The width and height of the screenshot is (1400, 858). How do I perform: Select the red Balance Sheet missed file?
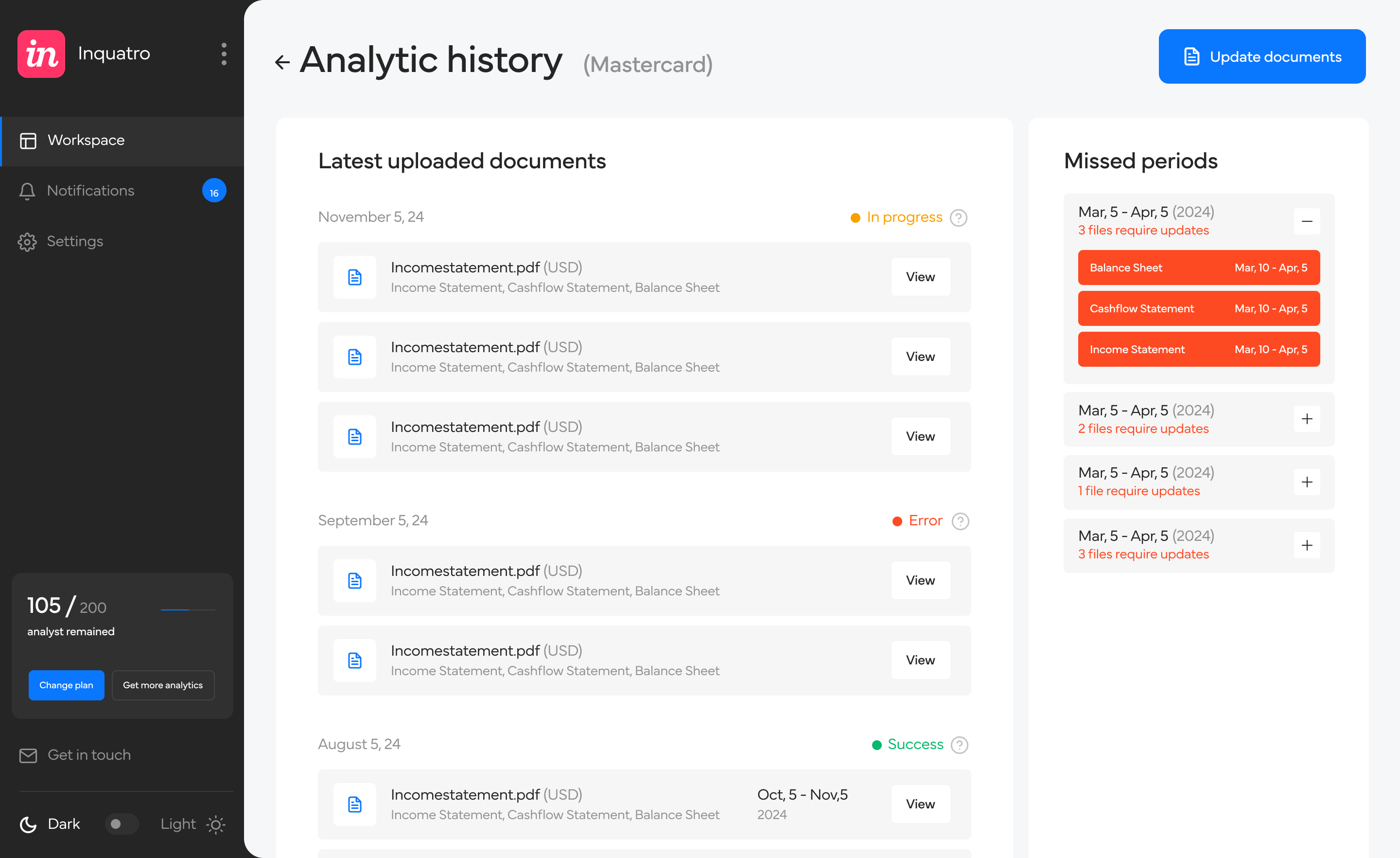tap(1199, 268)
